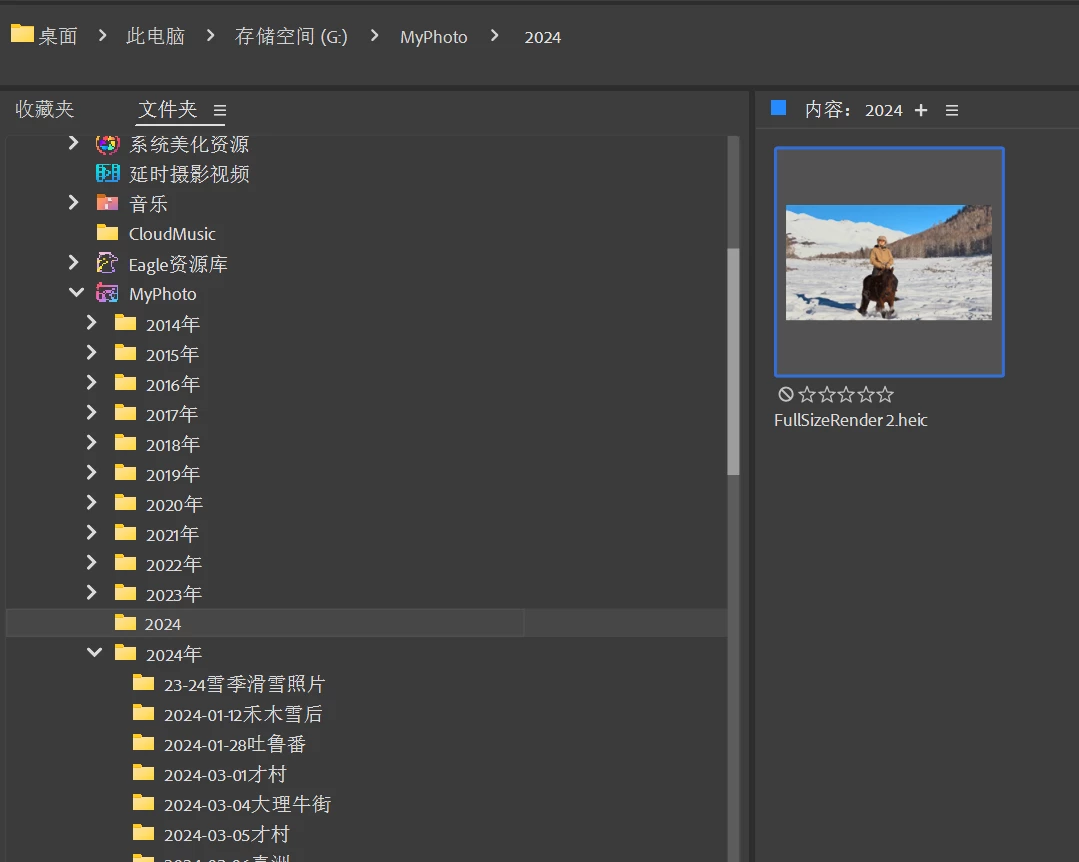The image size is (1079, 862).
Task: Open chevron after 存储空间 (G:) in path bar
Action: point(374,35)
